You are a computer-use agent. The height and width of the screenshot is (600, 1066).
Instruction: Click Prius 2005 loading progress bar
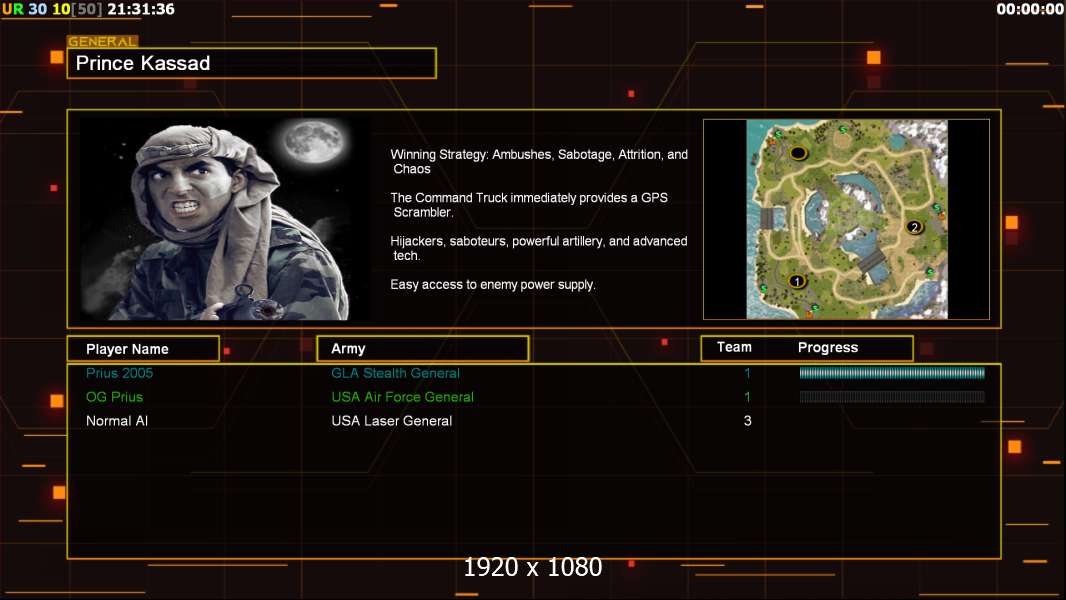[892, 372]
